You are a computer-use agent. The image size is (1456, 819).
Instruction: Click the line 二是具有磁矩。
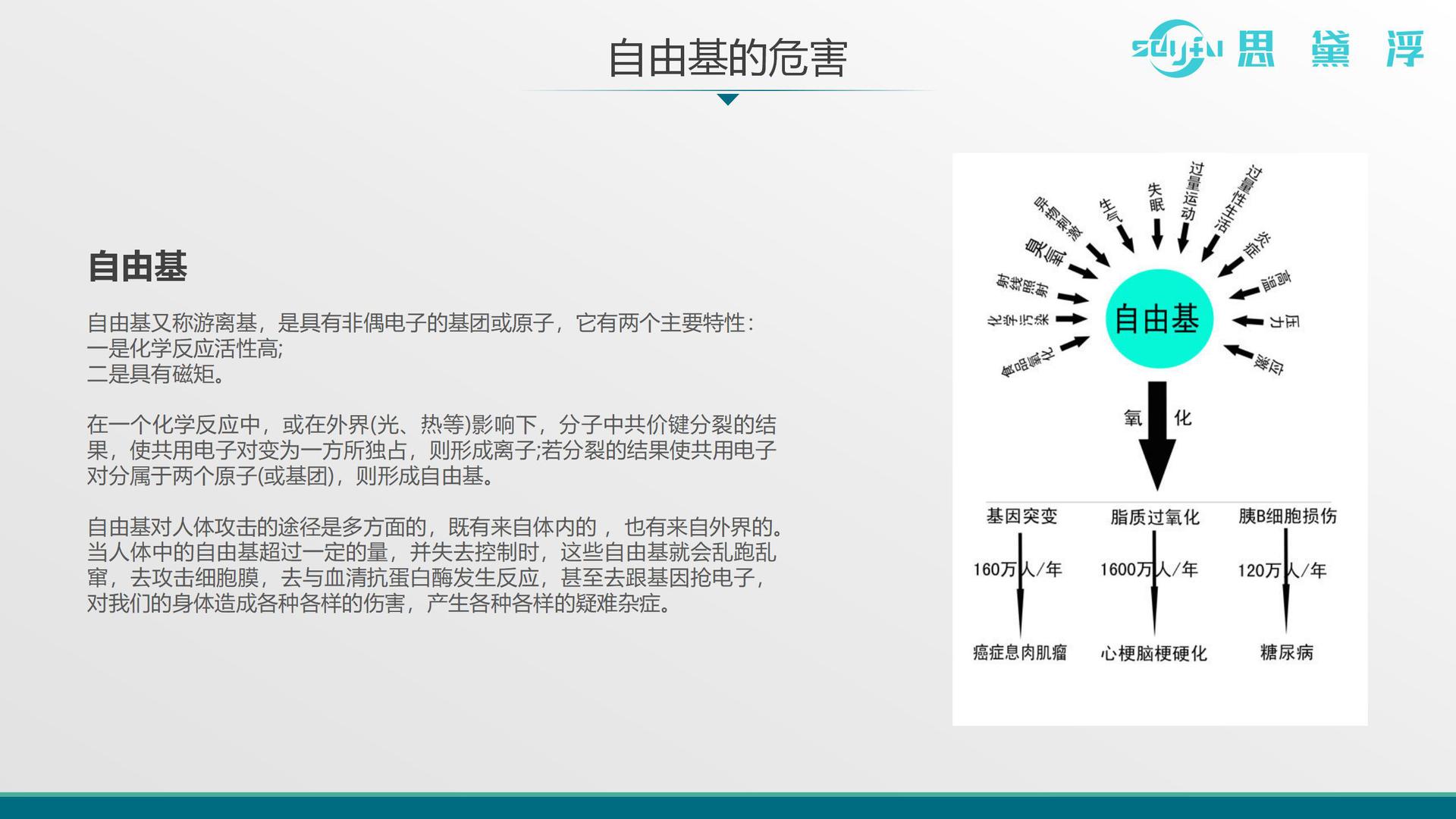[156, 374]
